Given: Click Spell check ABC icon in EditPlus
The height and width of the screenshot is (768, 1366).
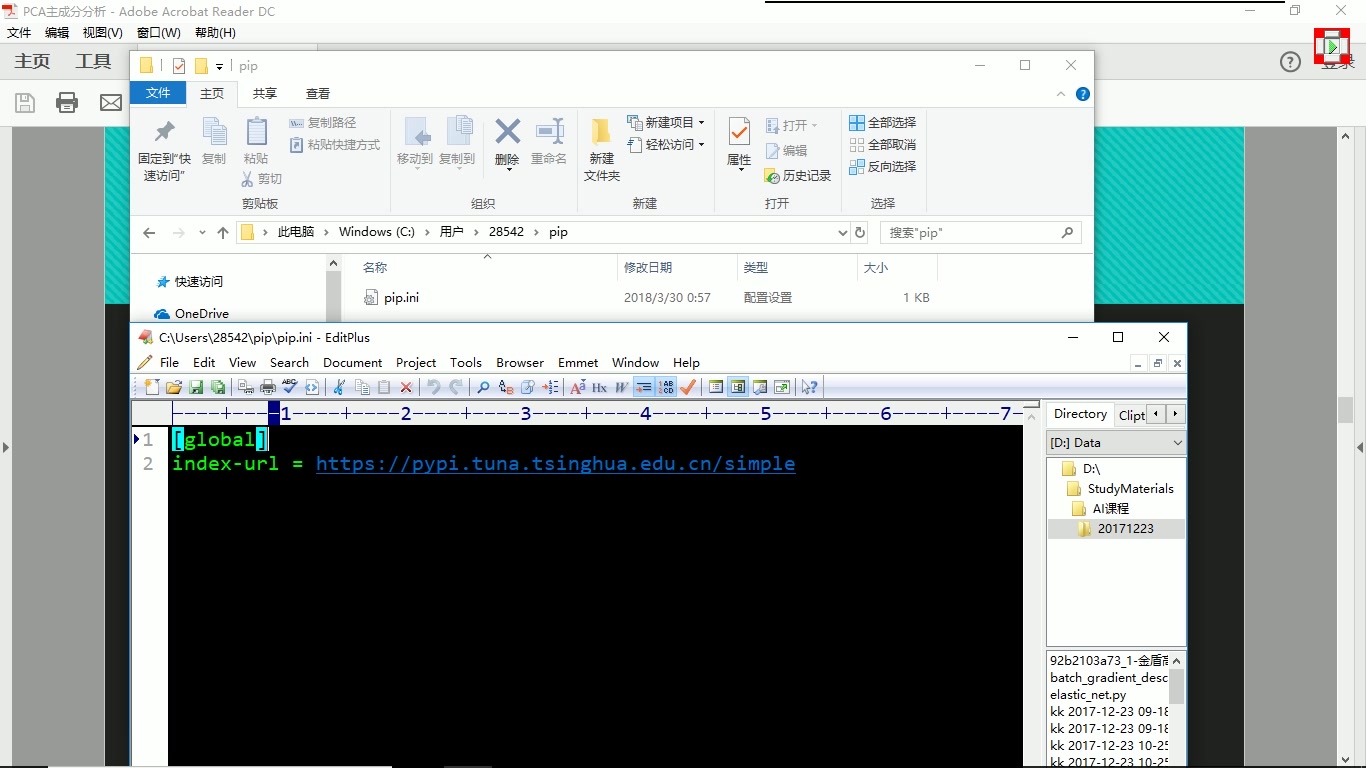Looking at the screenshot, I should pos(290,387).
